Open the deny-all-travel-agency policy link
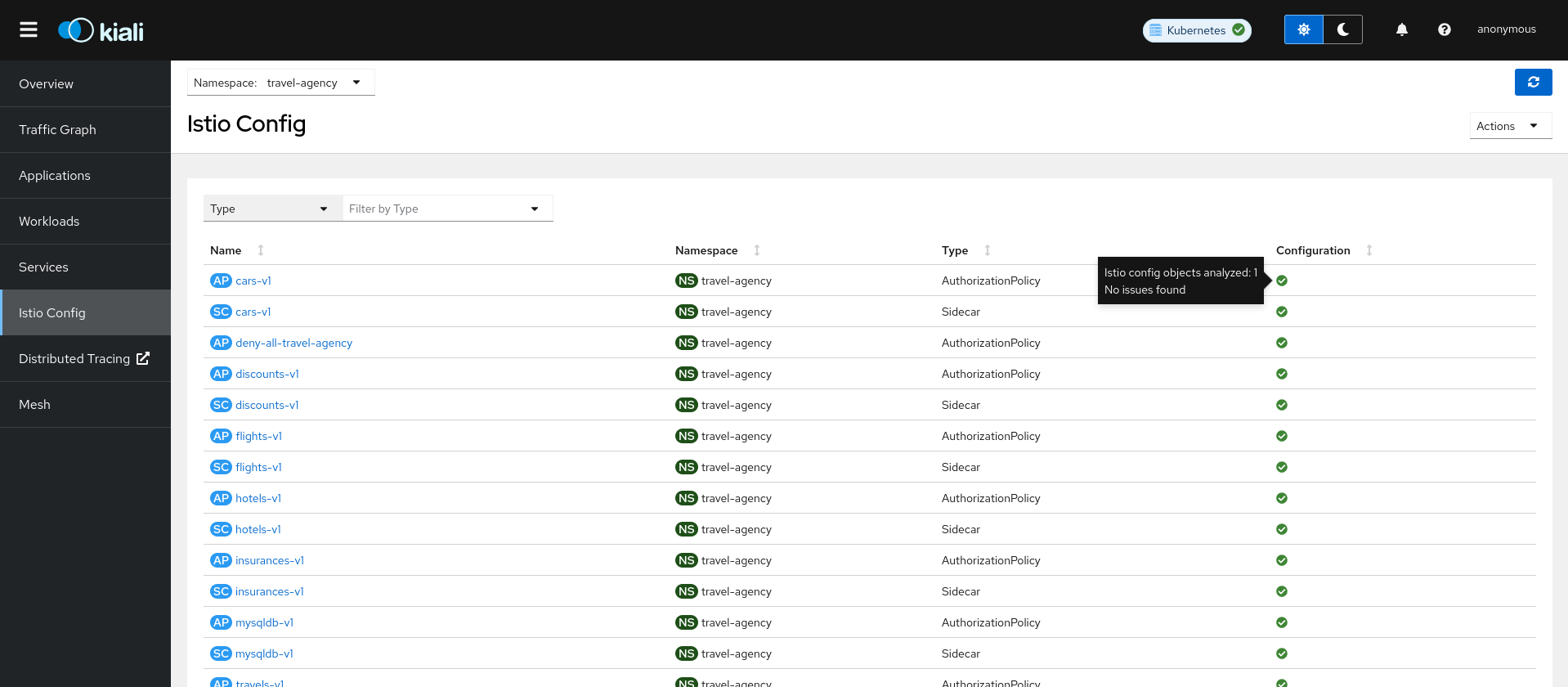Image resolution: width=1568 pixels, height=687 pixels. [293, 343]
